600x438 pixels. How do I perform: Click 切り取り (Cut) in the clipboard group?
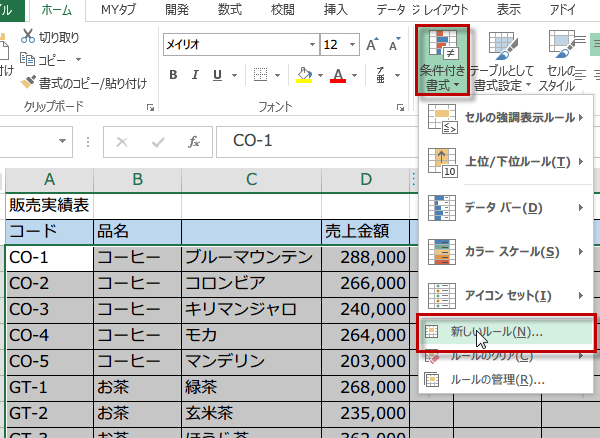click(x=57, y=38)
